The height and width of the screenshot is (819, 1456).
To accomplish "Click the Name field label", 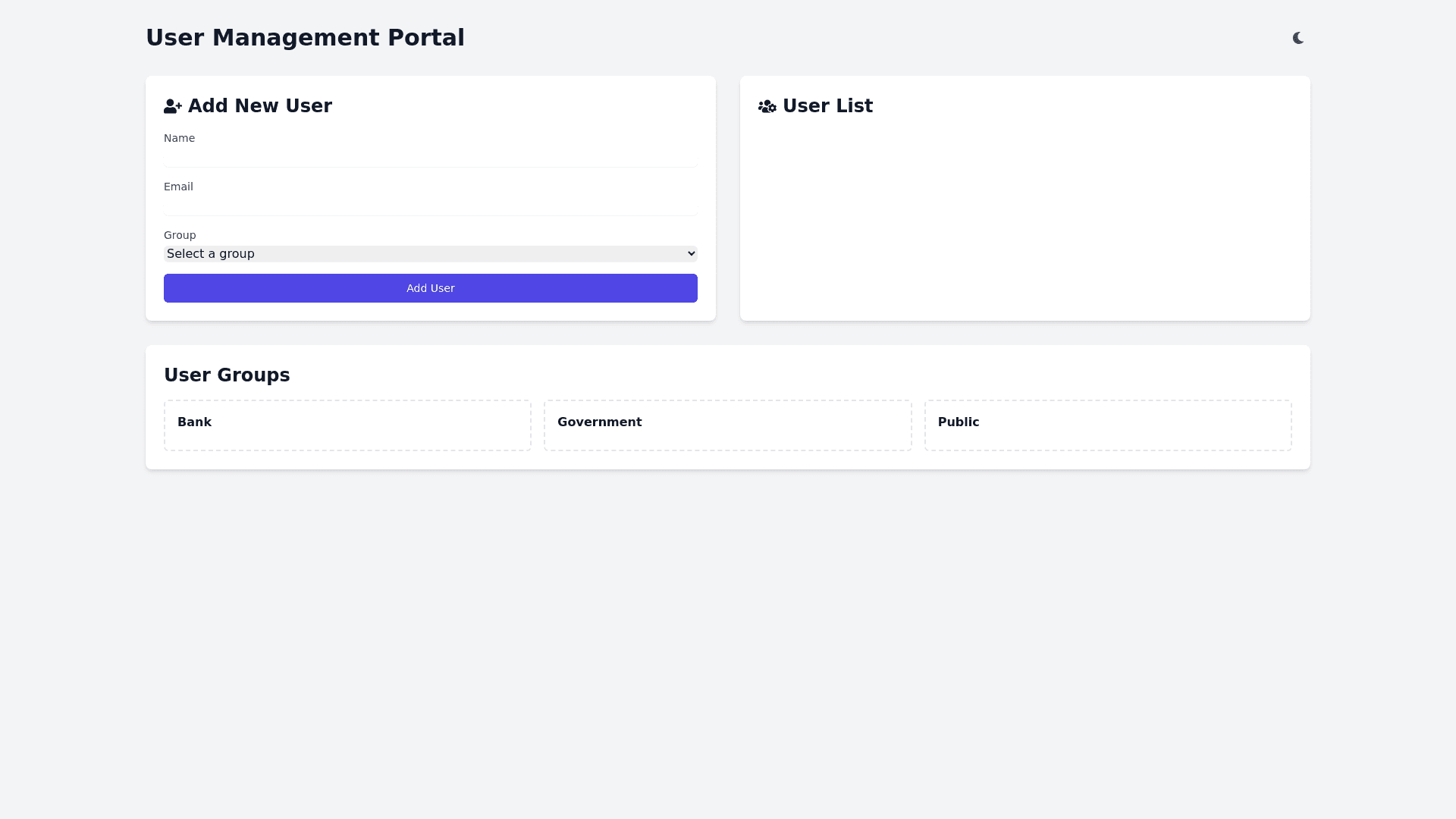I will (x=179, y=138).
